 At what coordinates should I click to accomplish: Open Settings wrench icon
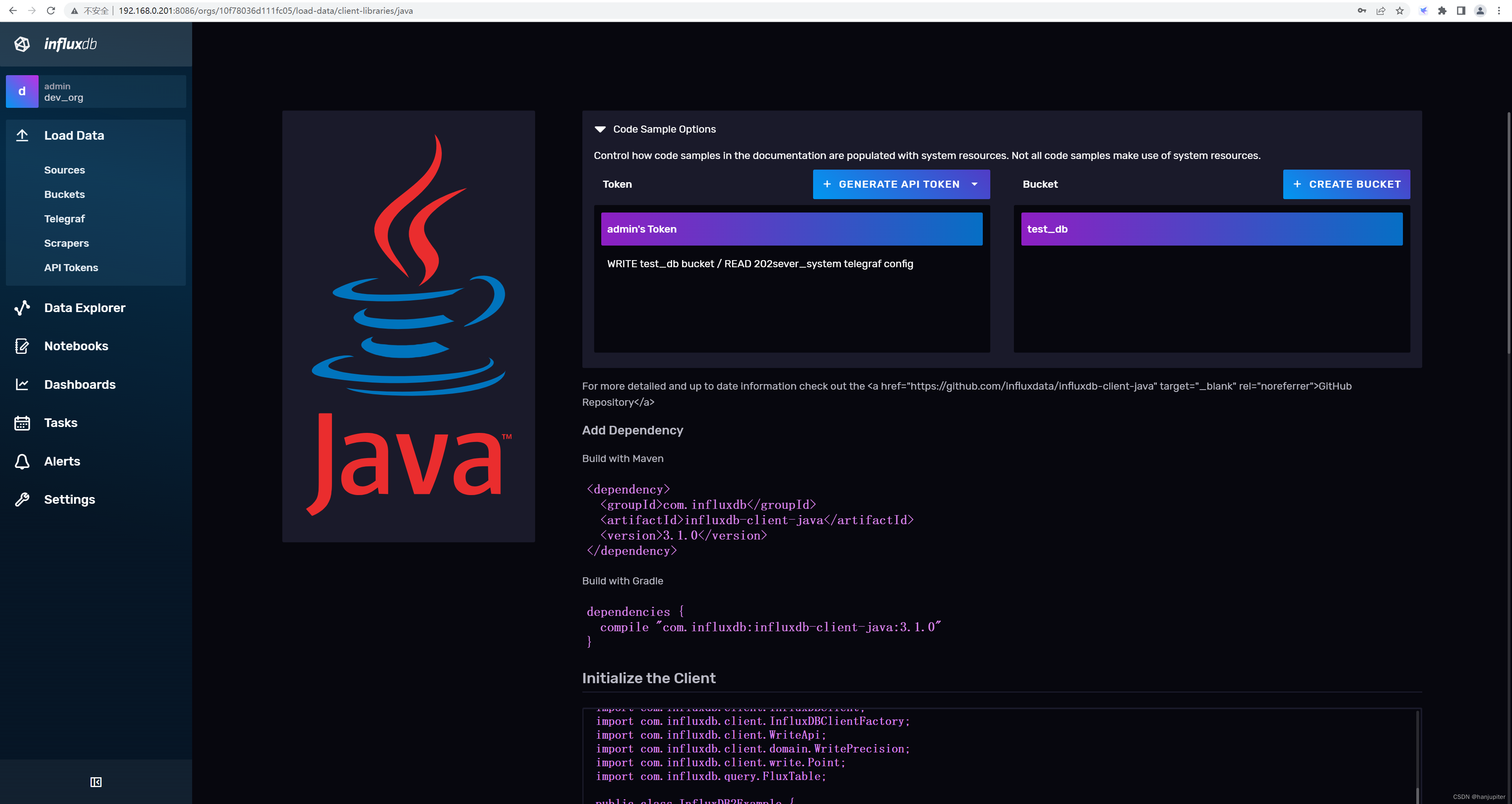[x=22, y=500]
